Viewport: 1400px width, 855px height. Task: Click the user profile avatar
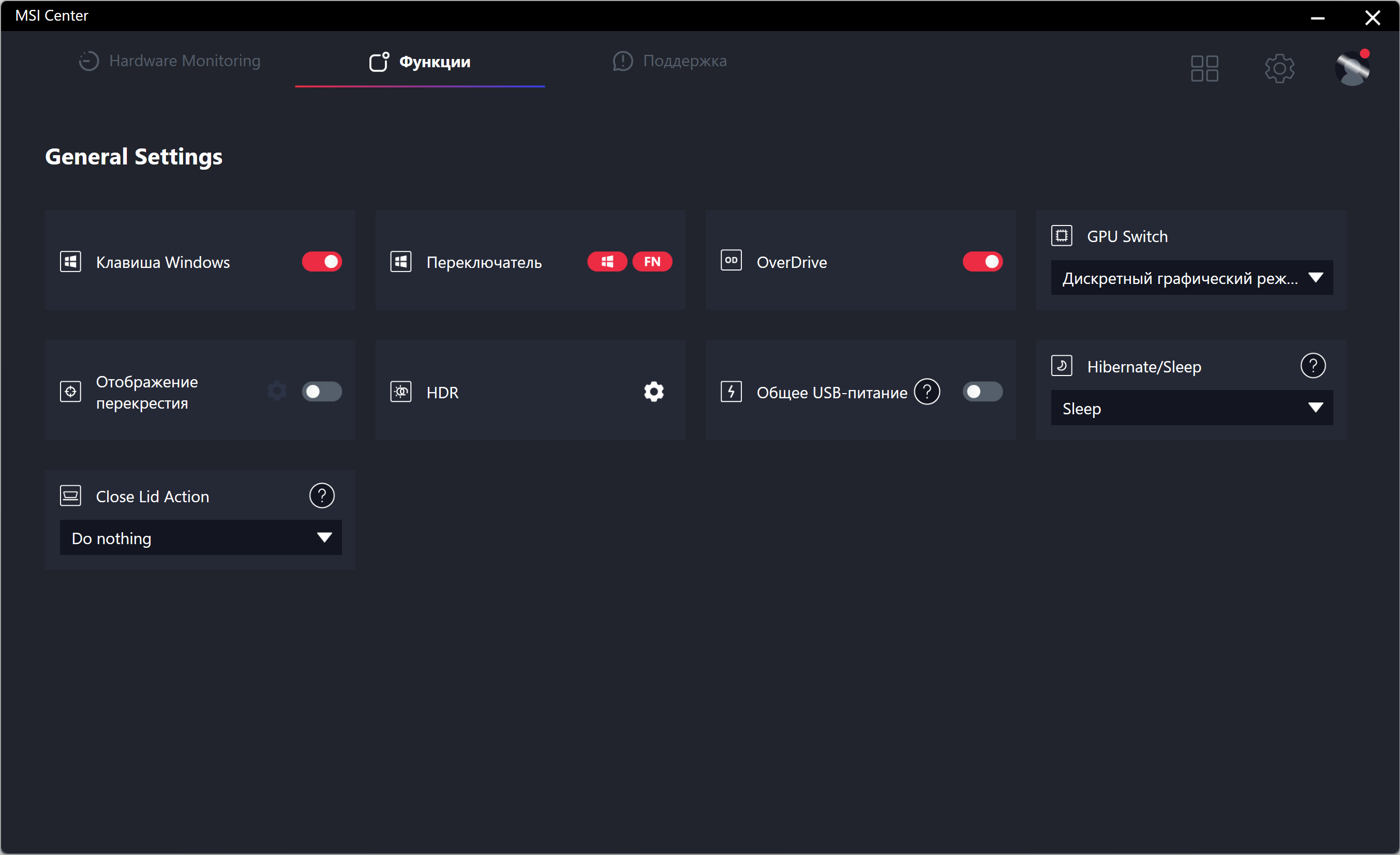point(1352,69)
